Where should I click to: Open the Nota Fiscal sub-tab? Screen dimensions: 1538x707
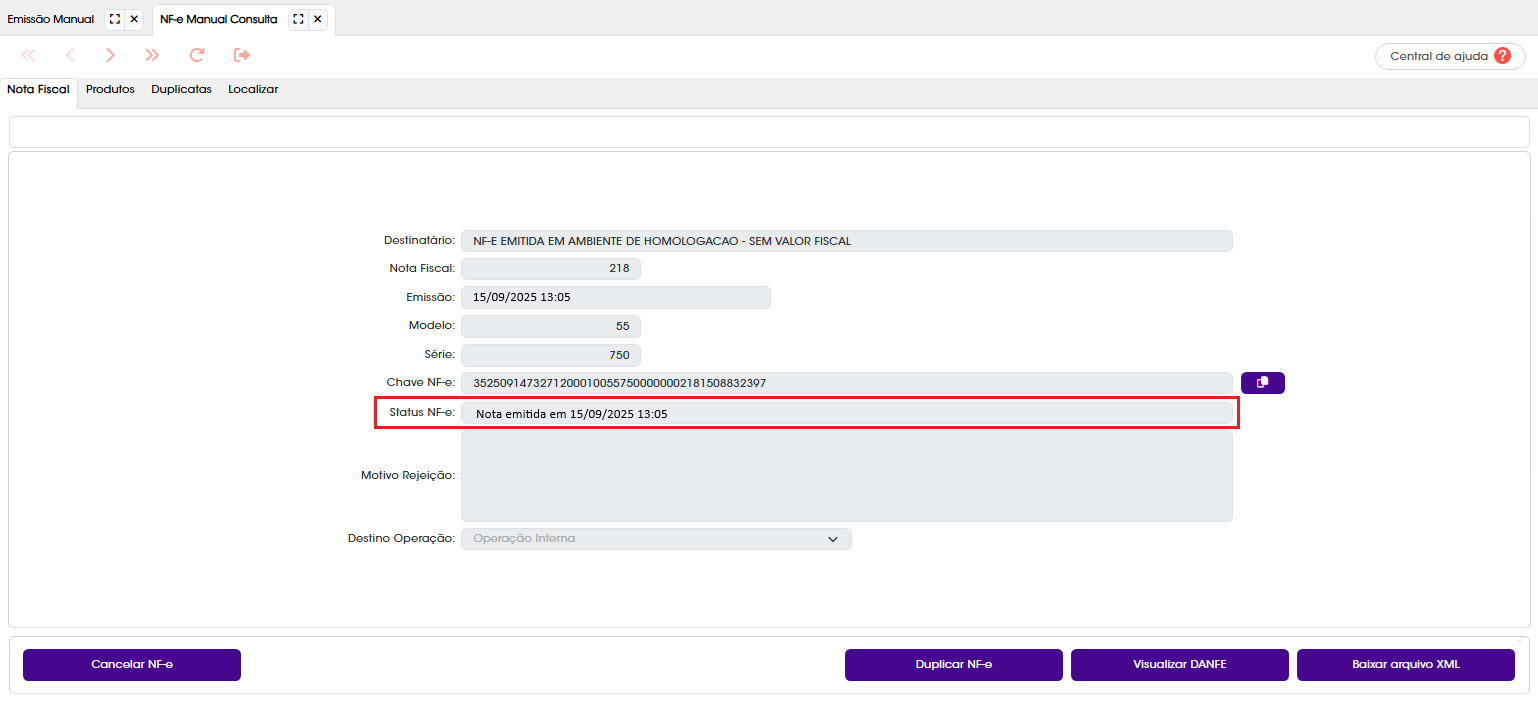point(38,89)
